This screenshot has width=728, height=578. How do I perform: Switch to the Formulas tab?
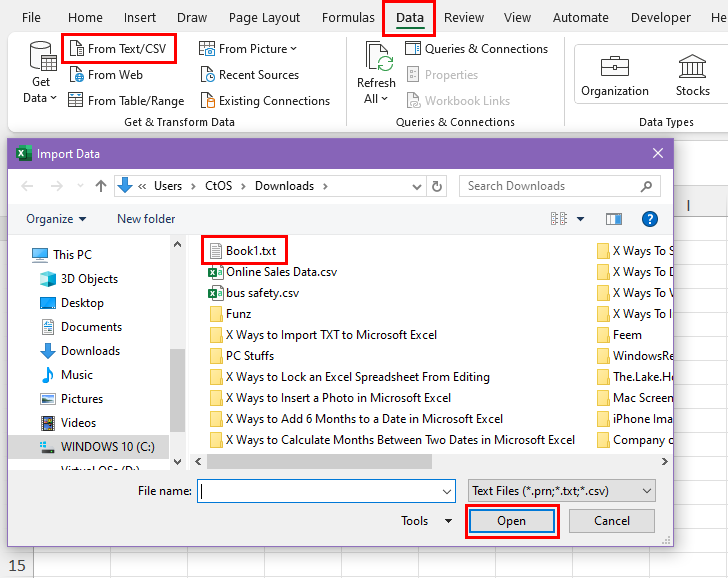(x=348, y=18)
